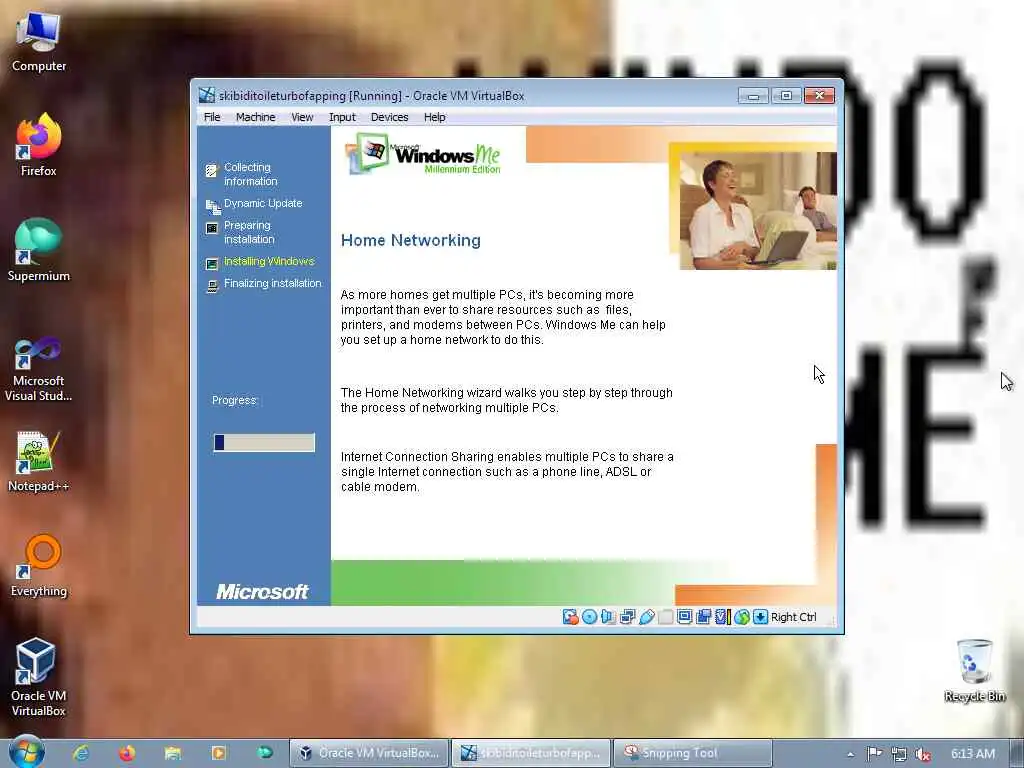Click the Windows Me Millennium Edition logo

click(424, 154)
